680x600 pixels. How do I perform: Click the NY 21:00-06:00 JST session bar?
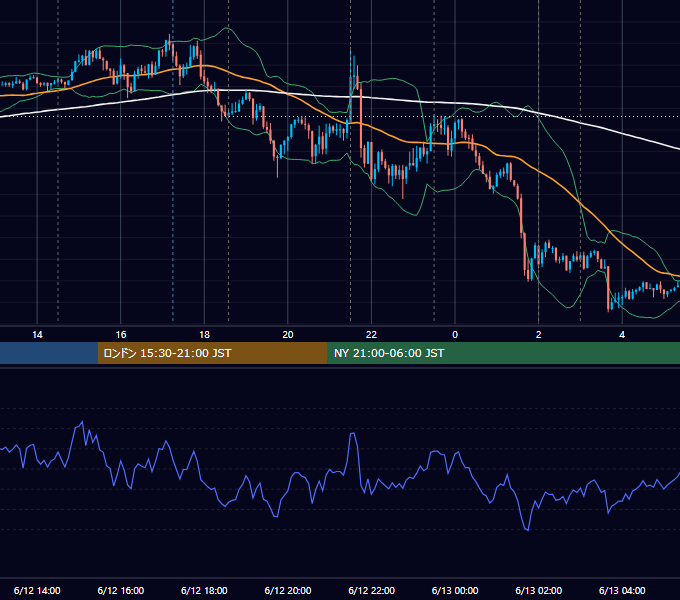pyautogui.click(x=503, y=353)
